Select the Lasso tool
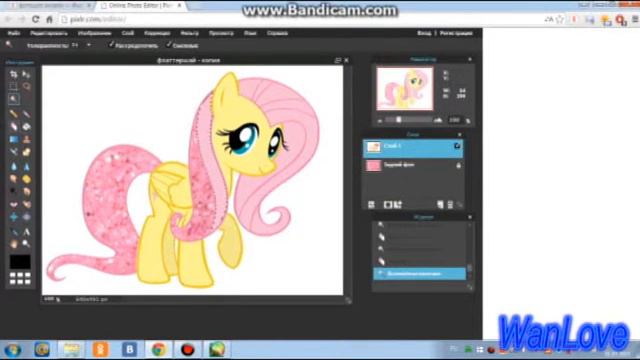640x360 pixels. pyautogui.click(x=27, y=86)
